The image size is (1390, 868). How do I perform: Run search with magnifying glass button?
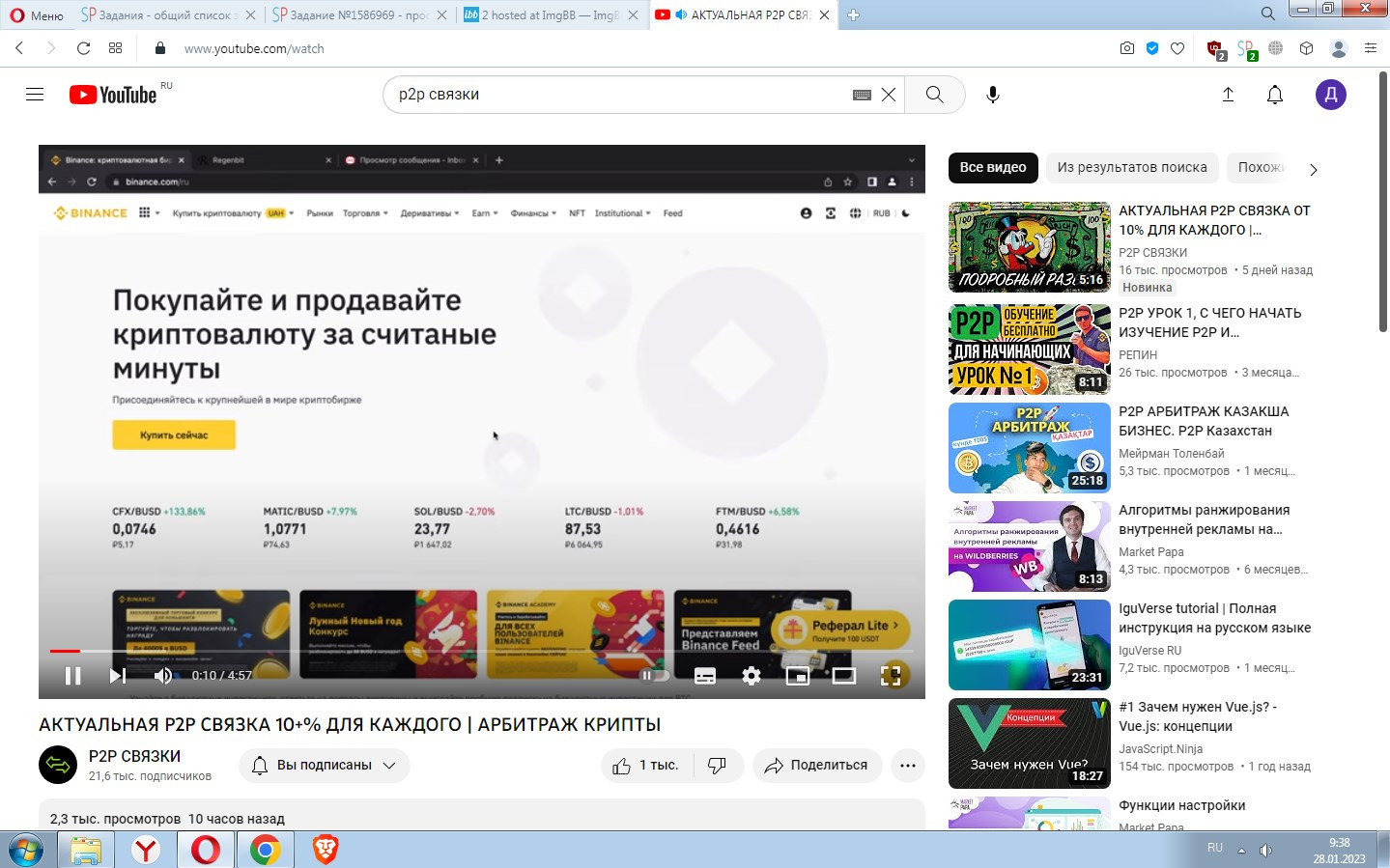pos(934,95)
